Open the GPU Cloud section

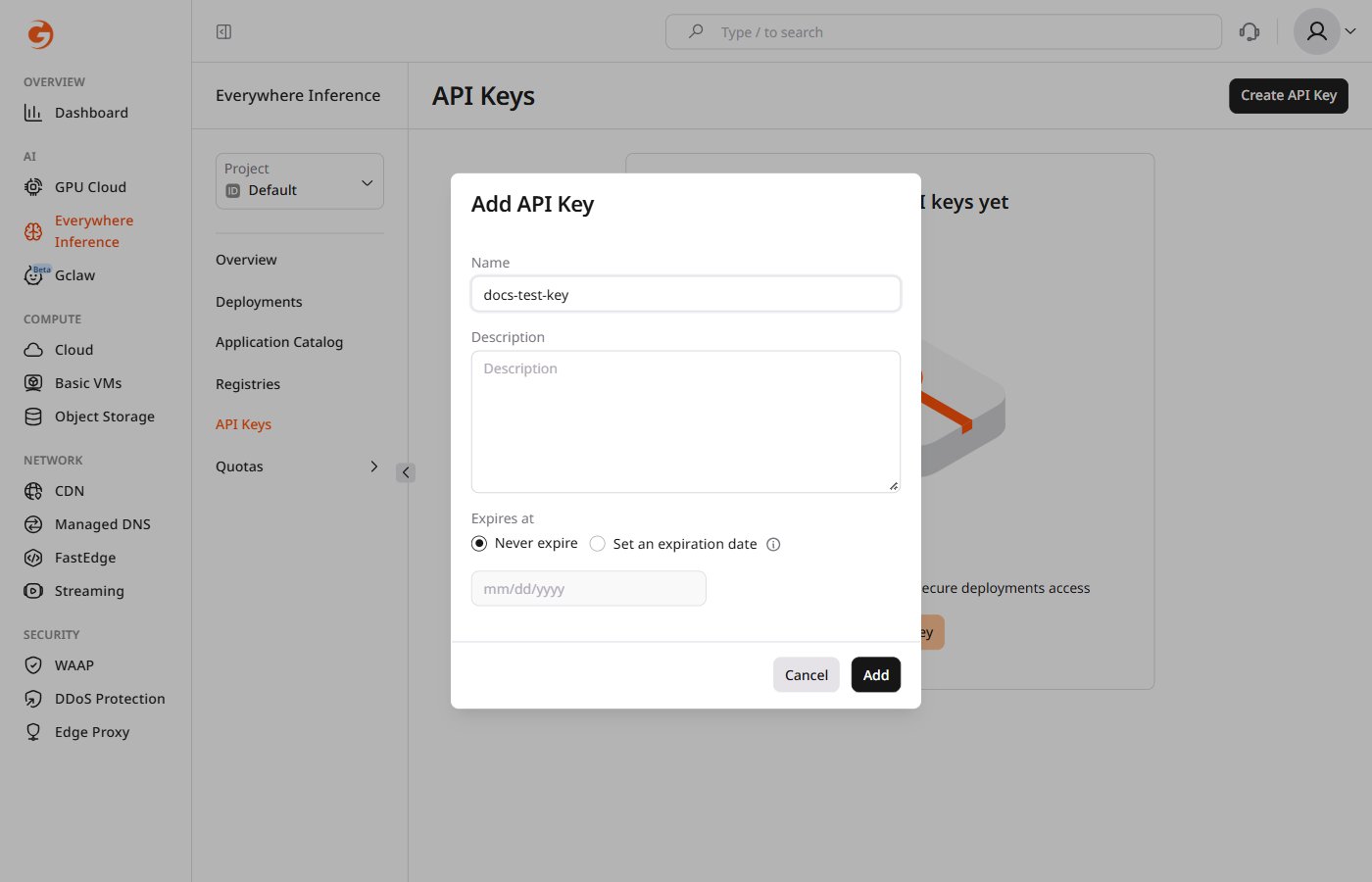point(75,187)
